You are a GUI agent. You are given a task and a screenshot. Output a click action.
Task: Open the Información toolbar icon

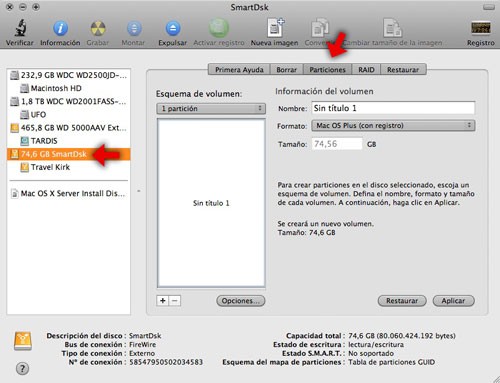60,28
